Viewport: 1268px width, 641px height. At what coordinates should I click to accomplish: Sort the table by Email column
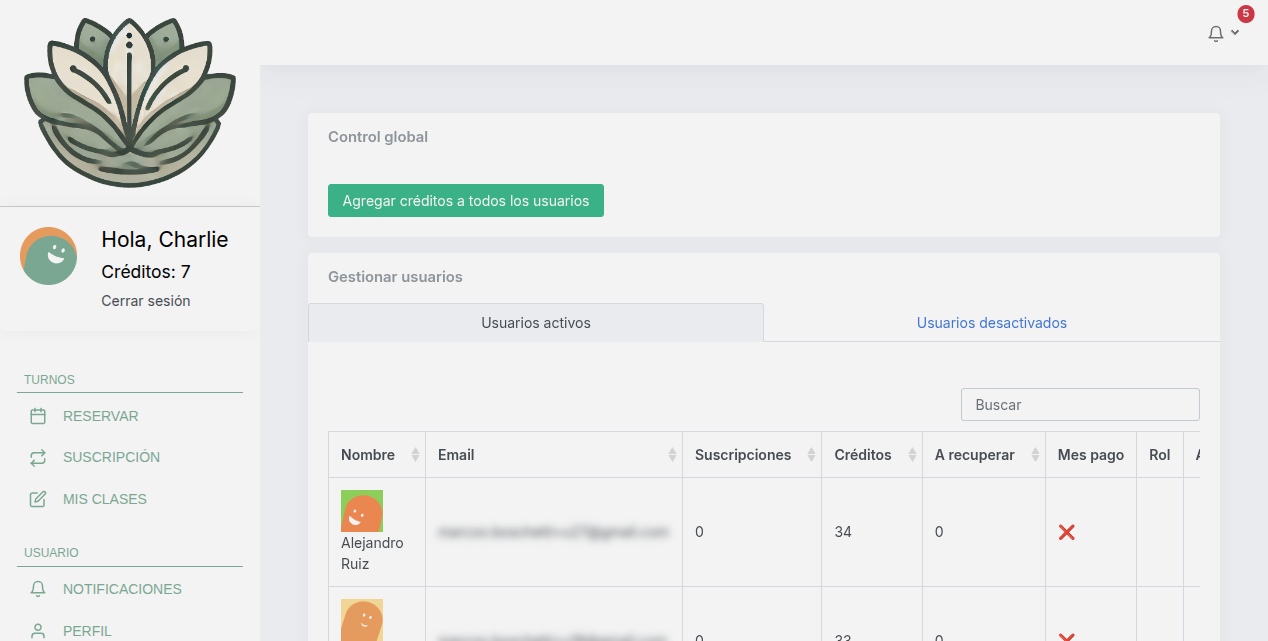554,455
